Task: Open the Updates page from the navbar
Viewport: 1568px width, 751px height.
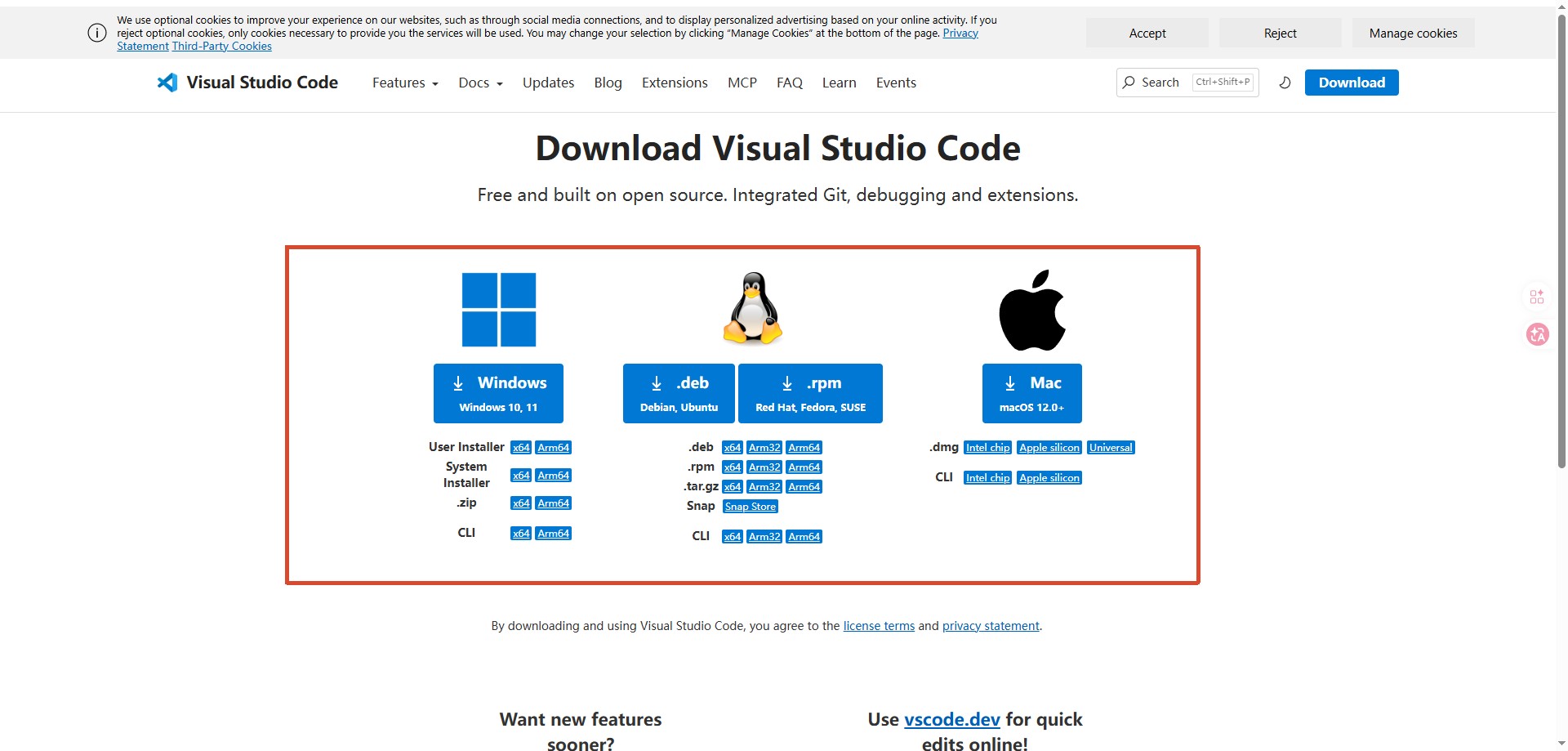Action: (548, 83)
